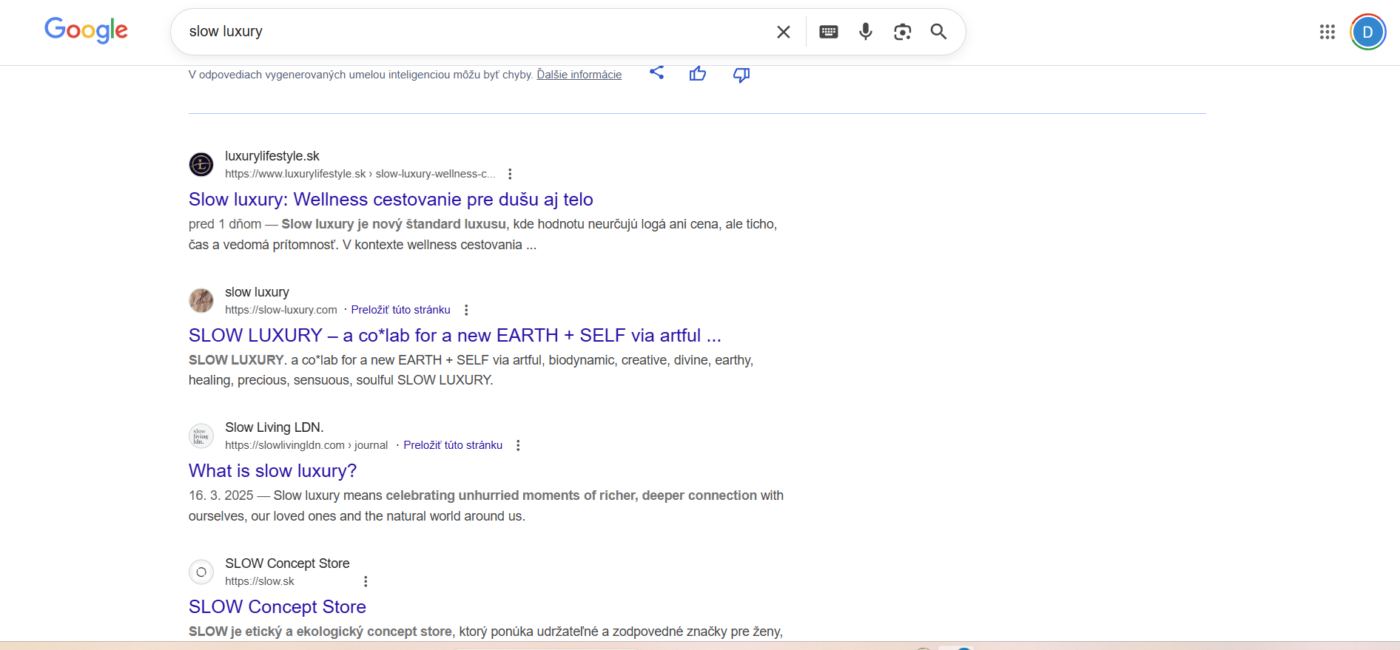
Task: Open options menu for the luxurylifestyle.sk result
Action: [x=510, y=173]
